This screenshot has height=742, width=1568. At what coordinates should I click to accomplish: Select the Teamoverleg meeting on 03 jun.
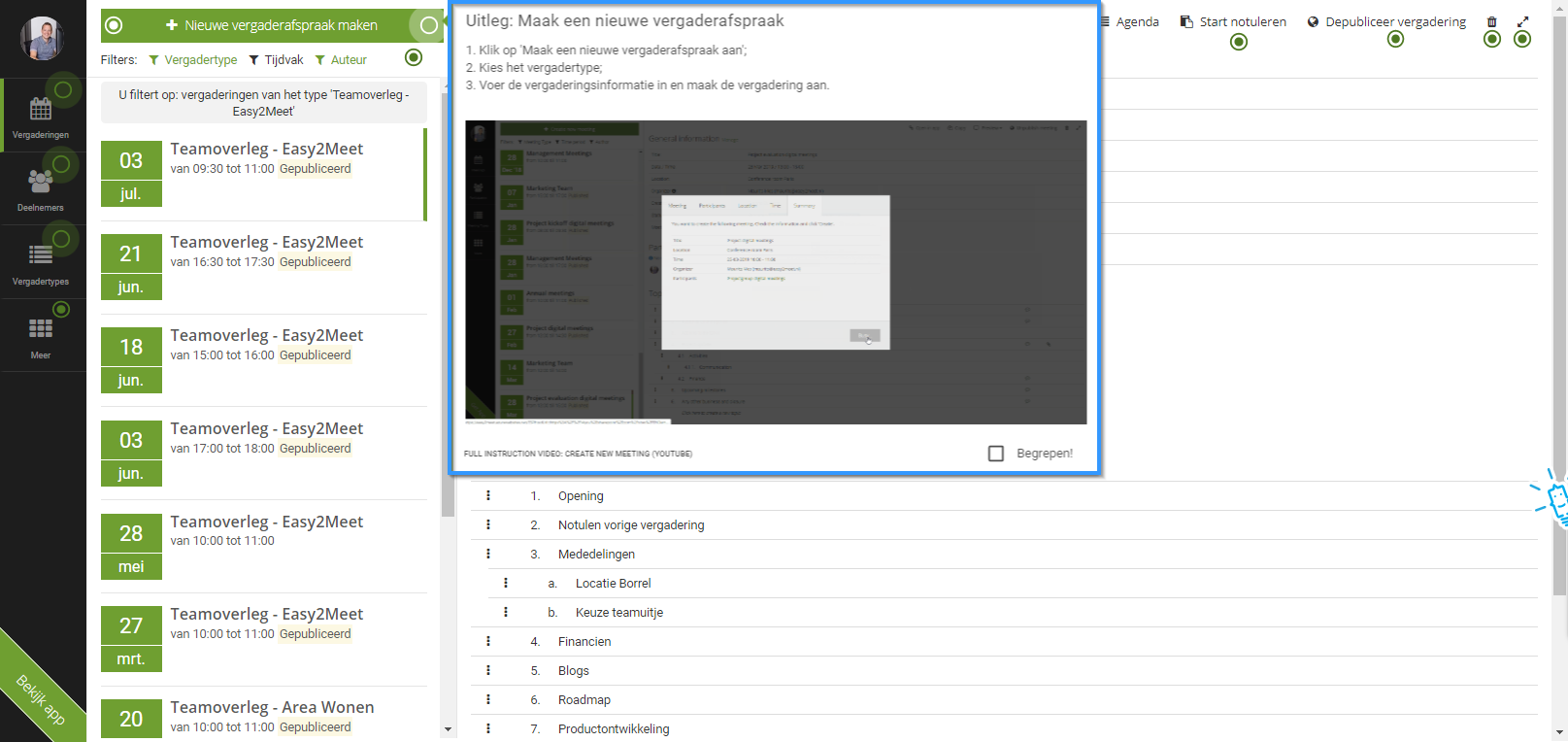coord(264,455)
